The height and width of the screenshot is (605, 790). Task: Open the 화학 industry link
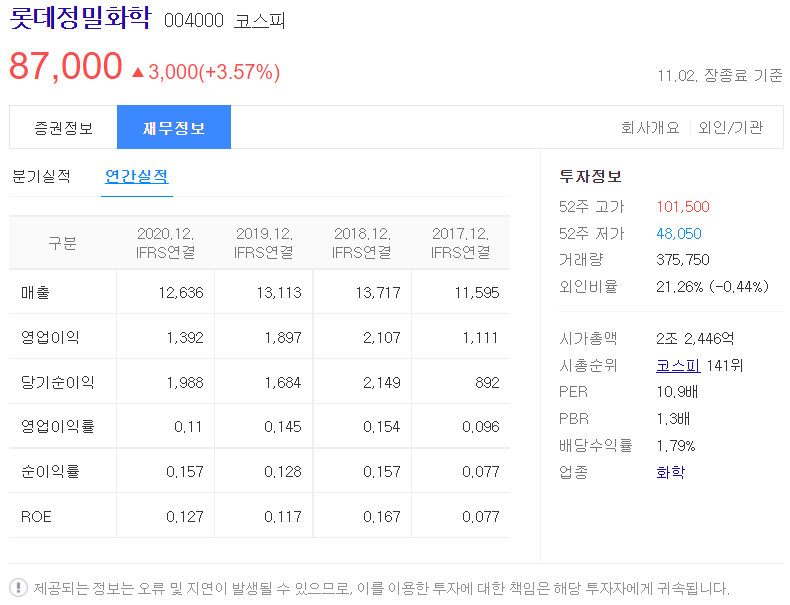coord(670,472)
